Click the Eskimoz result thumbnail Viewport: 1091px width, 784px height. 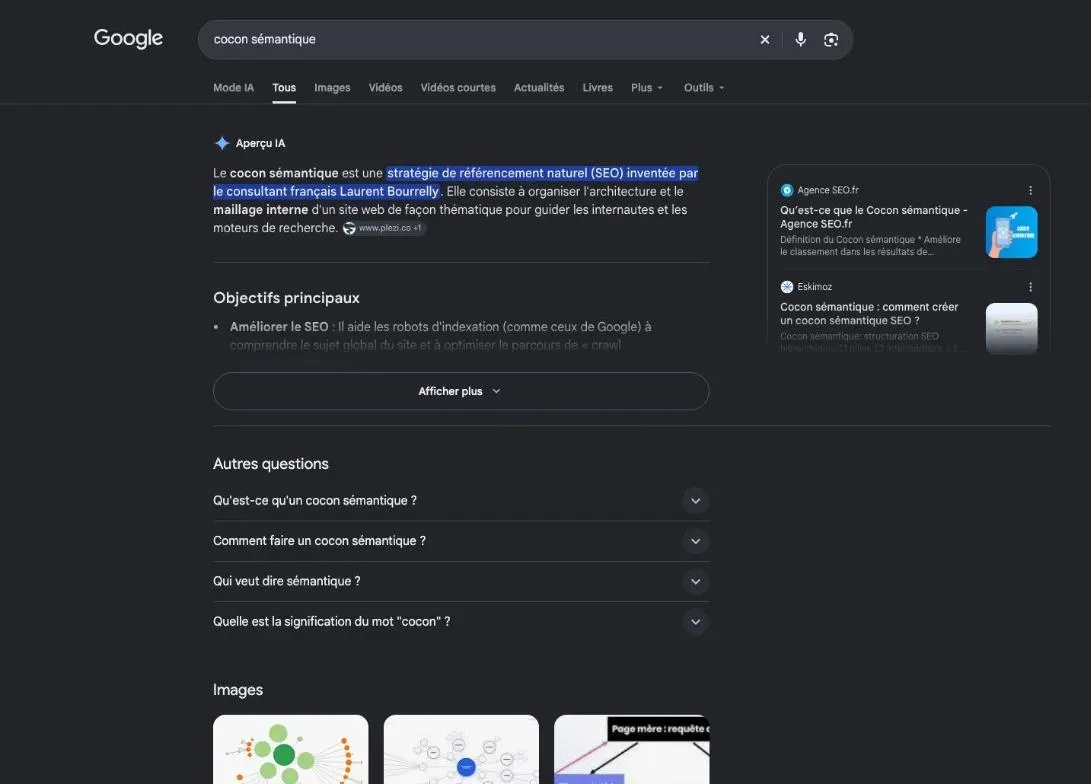[1012, 328]
